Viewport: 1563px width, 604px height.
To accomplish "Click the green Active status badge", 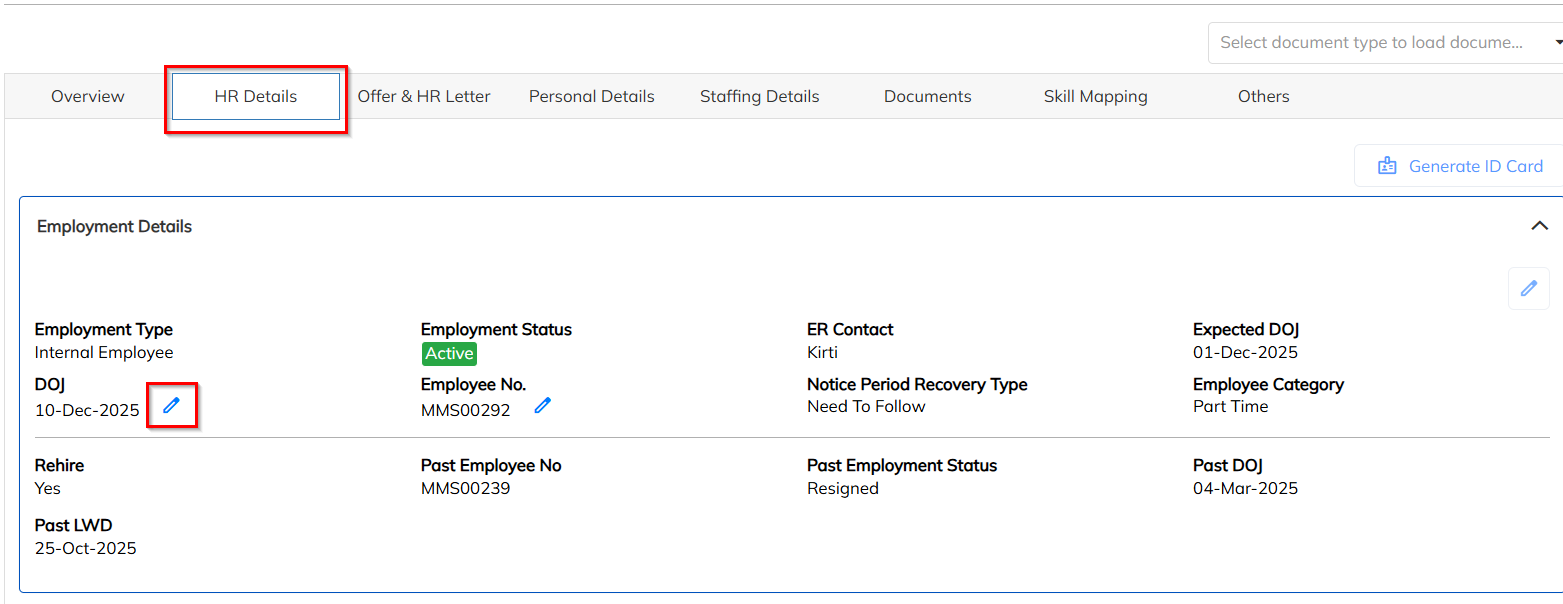I will 449,353.
